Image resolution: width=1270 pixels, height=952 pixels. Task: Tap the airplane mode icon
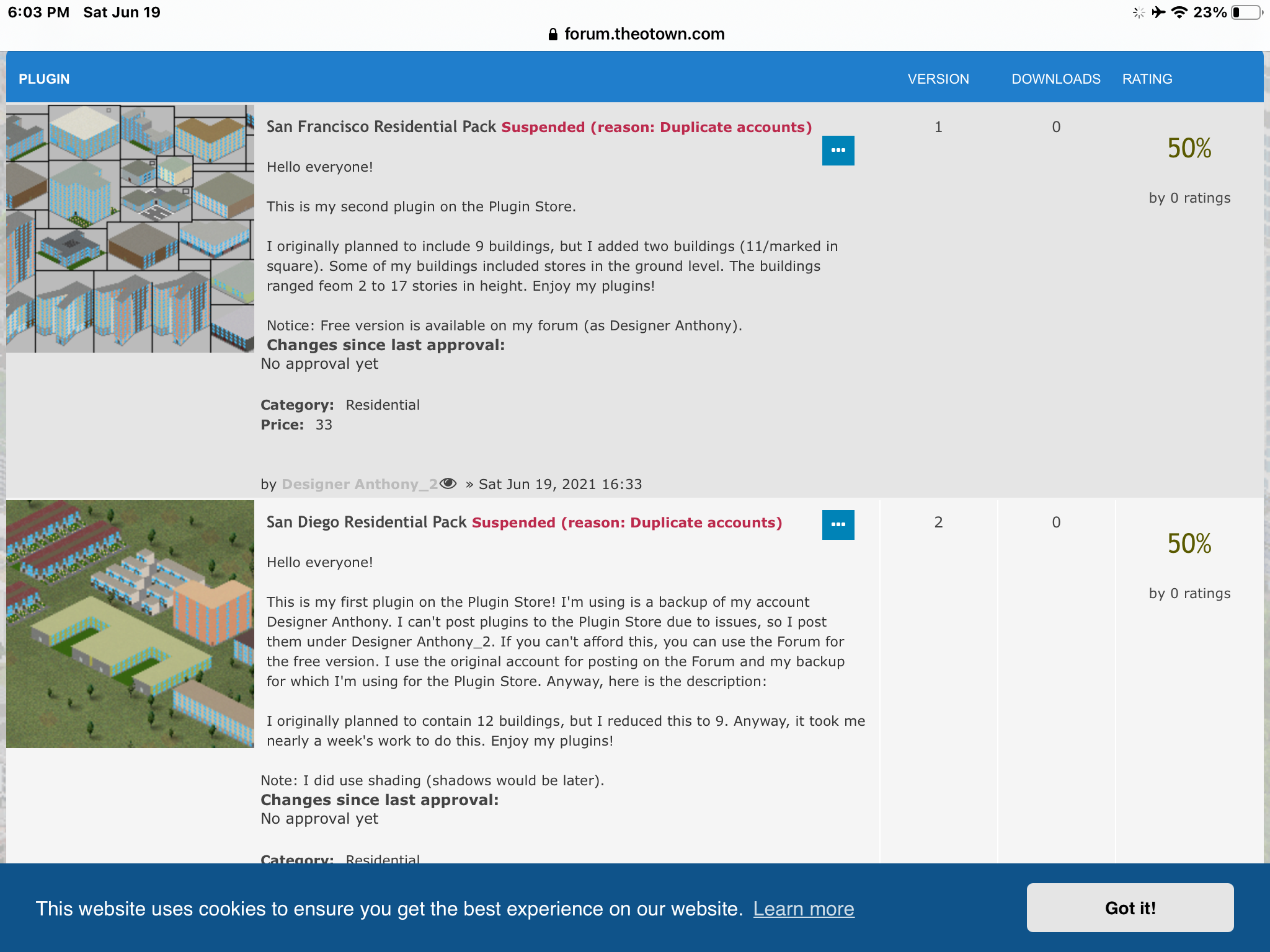click(x=1158, y=12)
